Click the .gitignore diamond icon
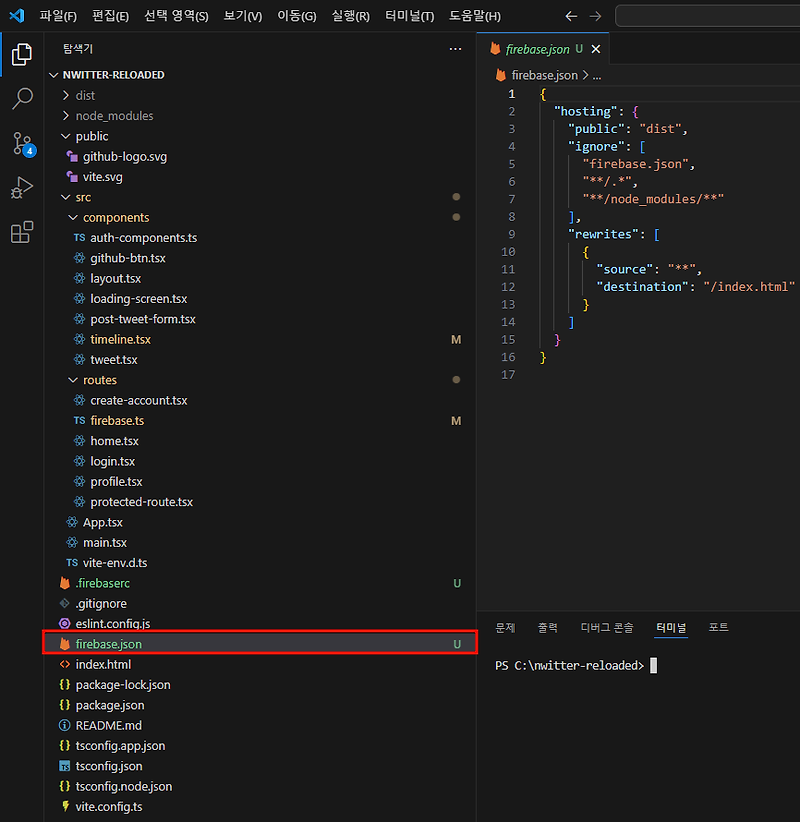This screenshot has width=800, height=822. [x=64, y=603]
